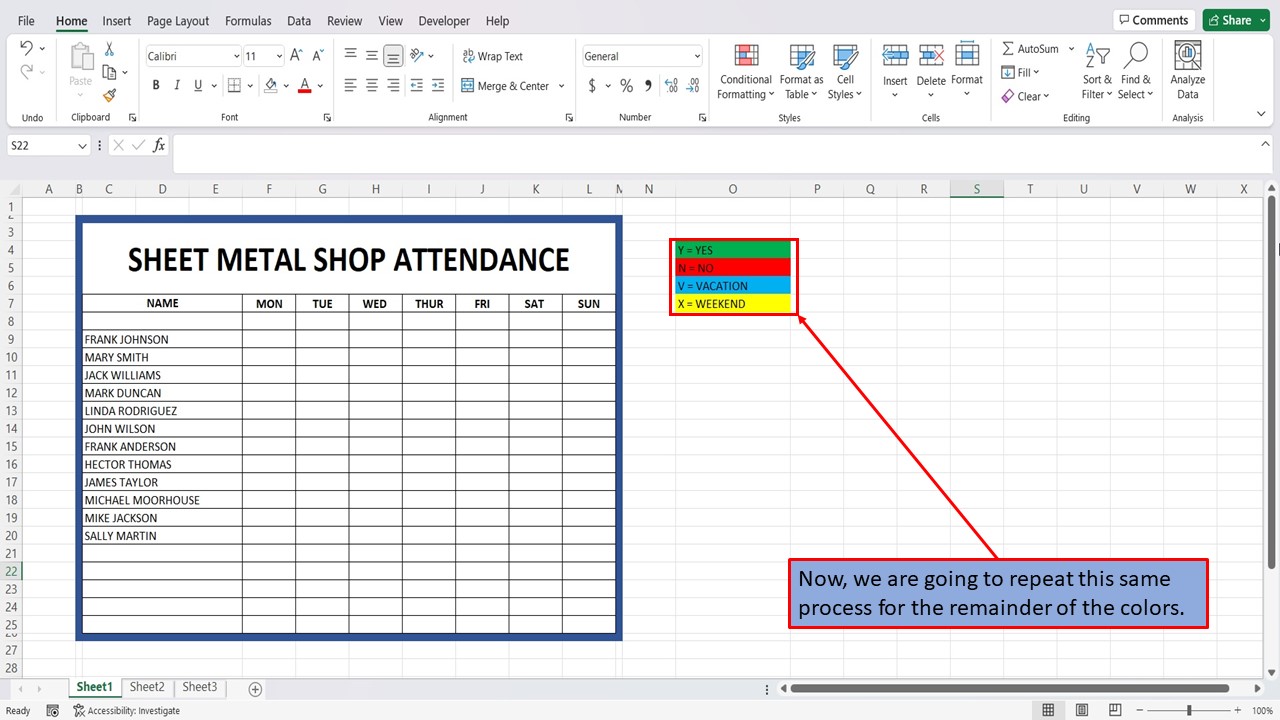The width and height of the screenshot is (1280, 720).
Task: Toggle Underline formatting
Action: (199, 86)
